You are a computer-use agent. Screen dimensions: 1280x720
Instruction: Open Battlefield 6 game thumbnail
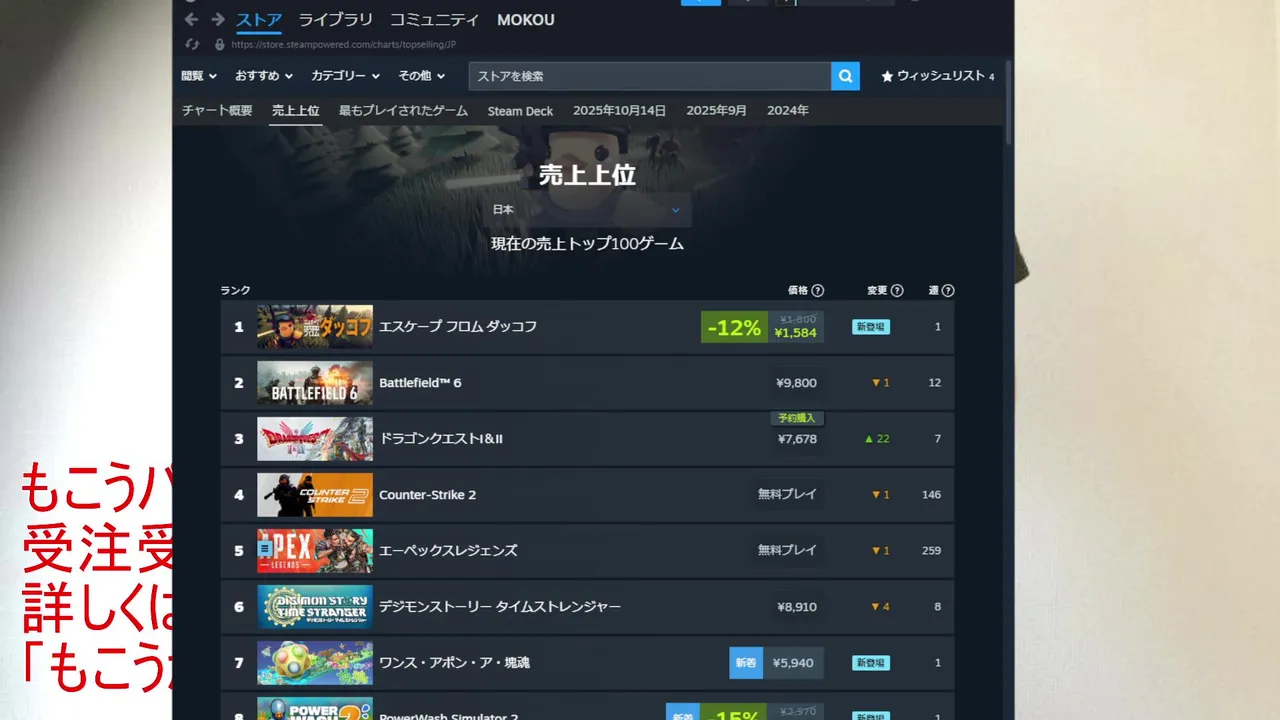[315, 383]
